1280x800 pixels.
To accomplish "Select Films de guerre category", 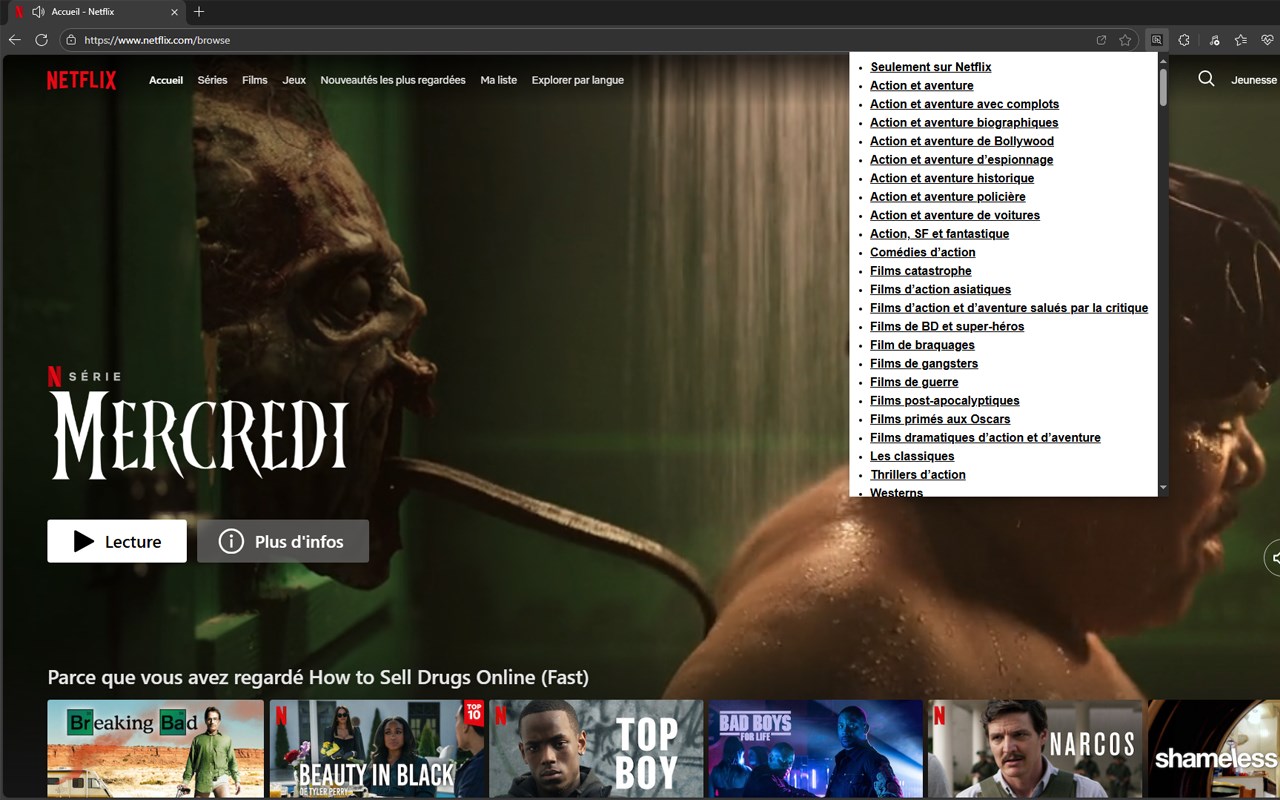I will 914,382.
